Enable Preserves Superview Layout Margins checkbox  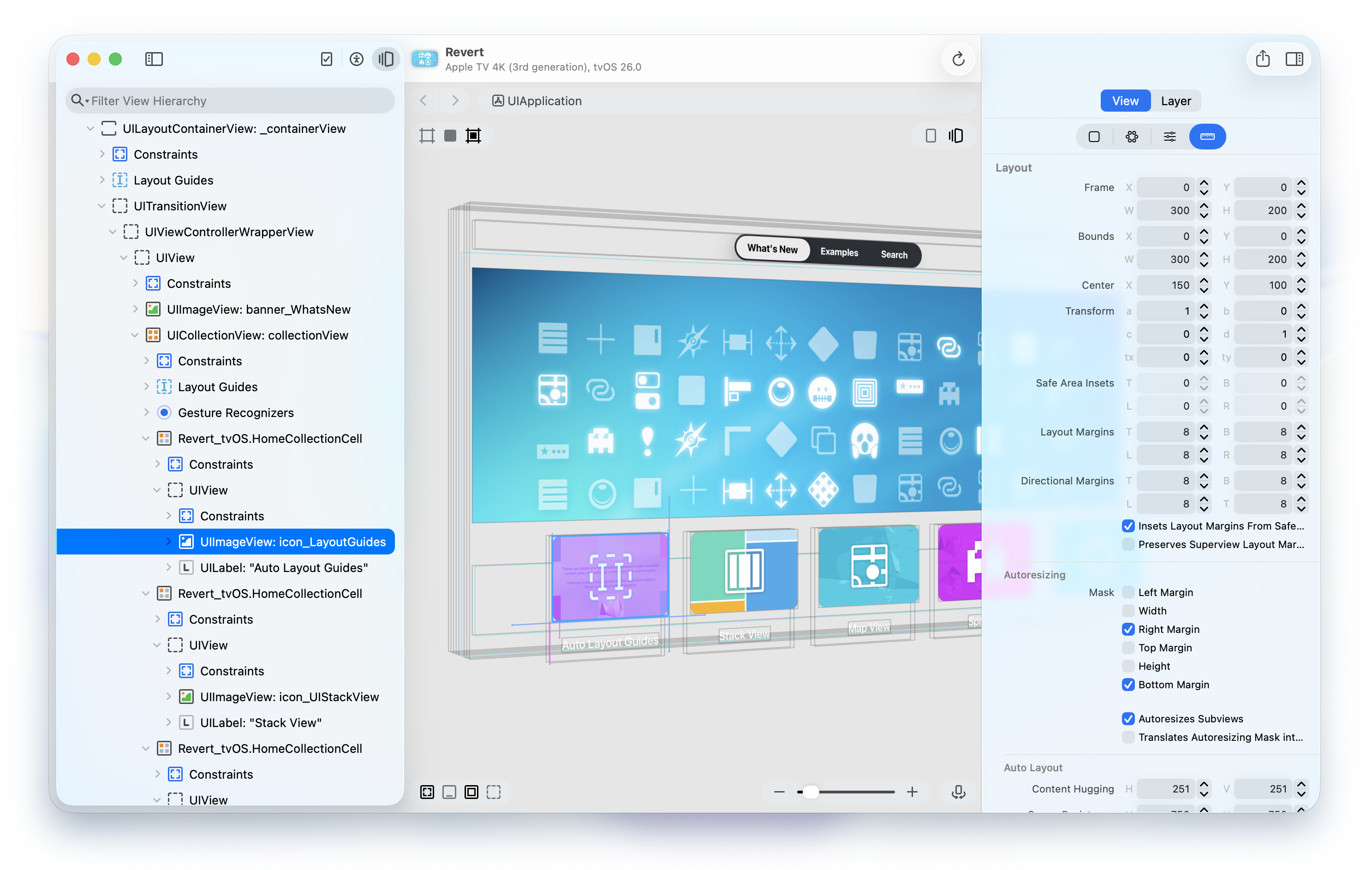click(x=1128, y=544)
